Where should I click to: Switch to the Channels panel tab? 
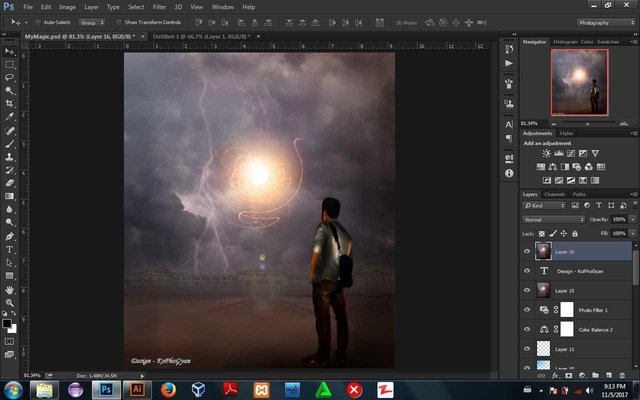click(554, 194)
